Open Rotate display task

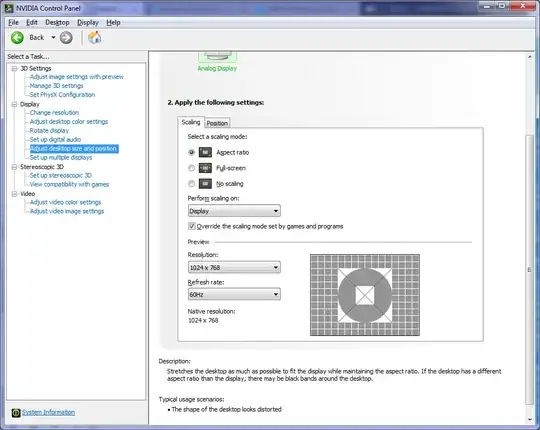click(x=49, y=130)
